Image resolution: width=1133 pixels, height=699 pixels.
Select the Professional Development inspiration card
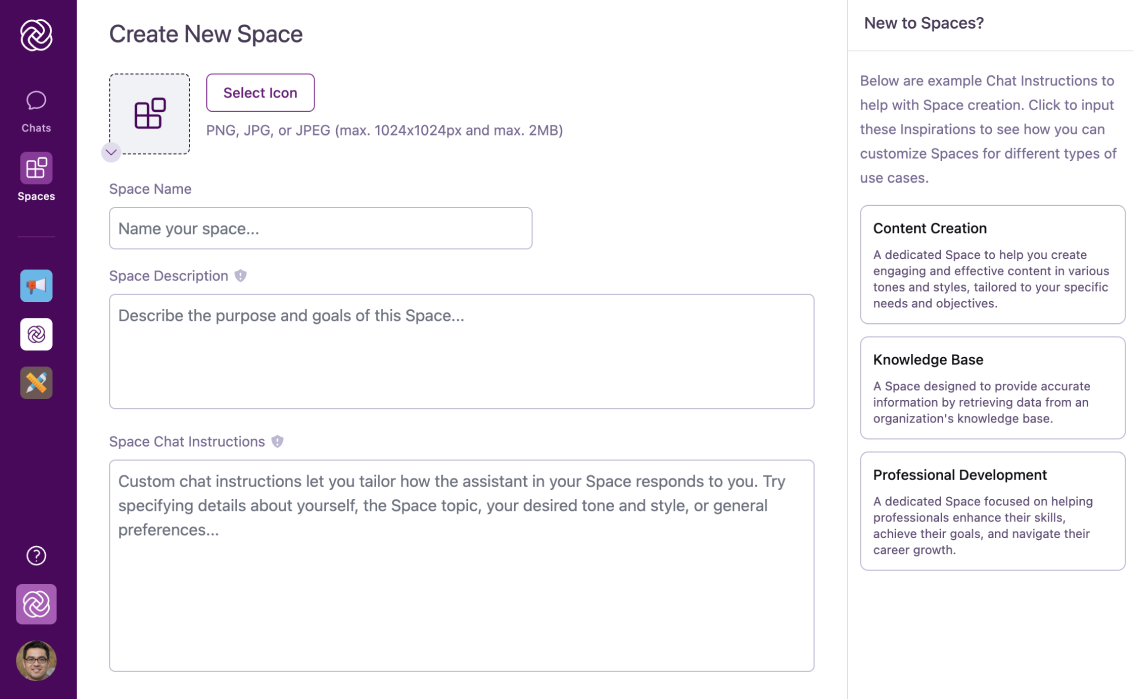tap(992, 511)
